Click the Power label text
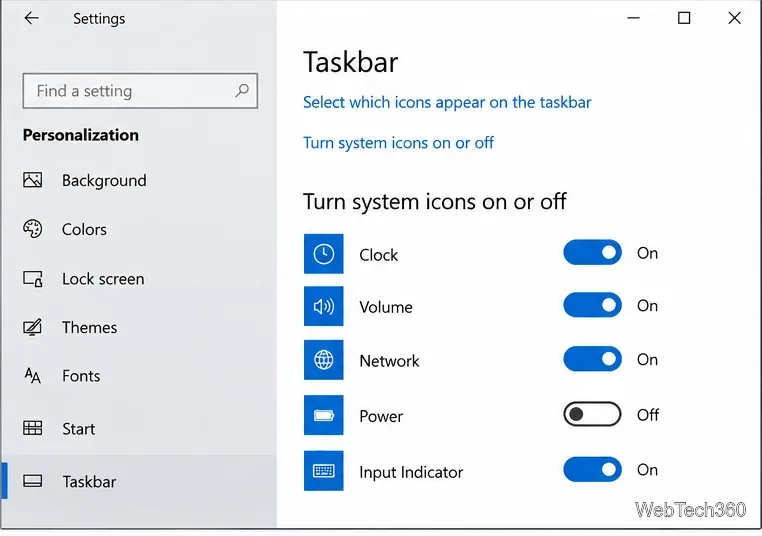The width and height of the screenshot is (762, 536). 381,416
